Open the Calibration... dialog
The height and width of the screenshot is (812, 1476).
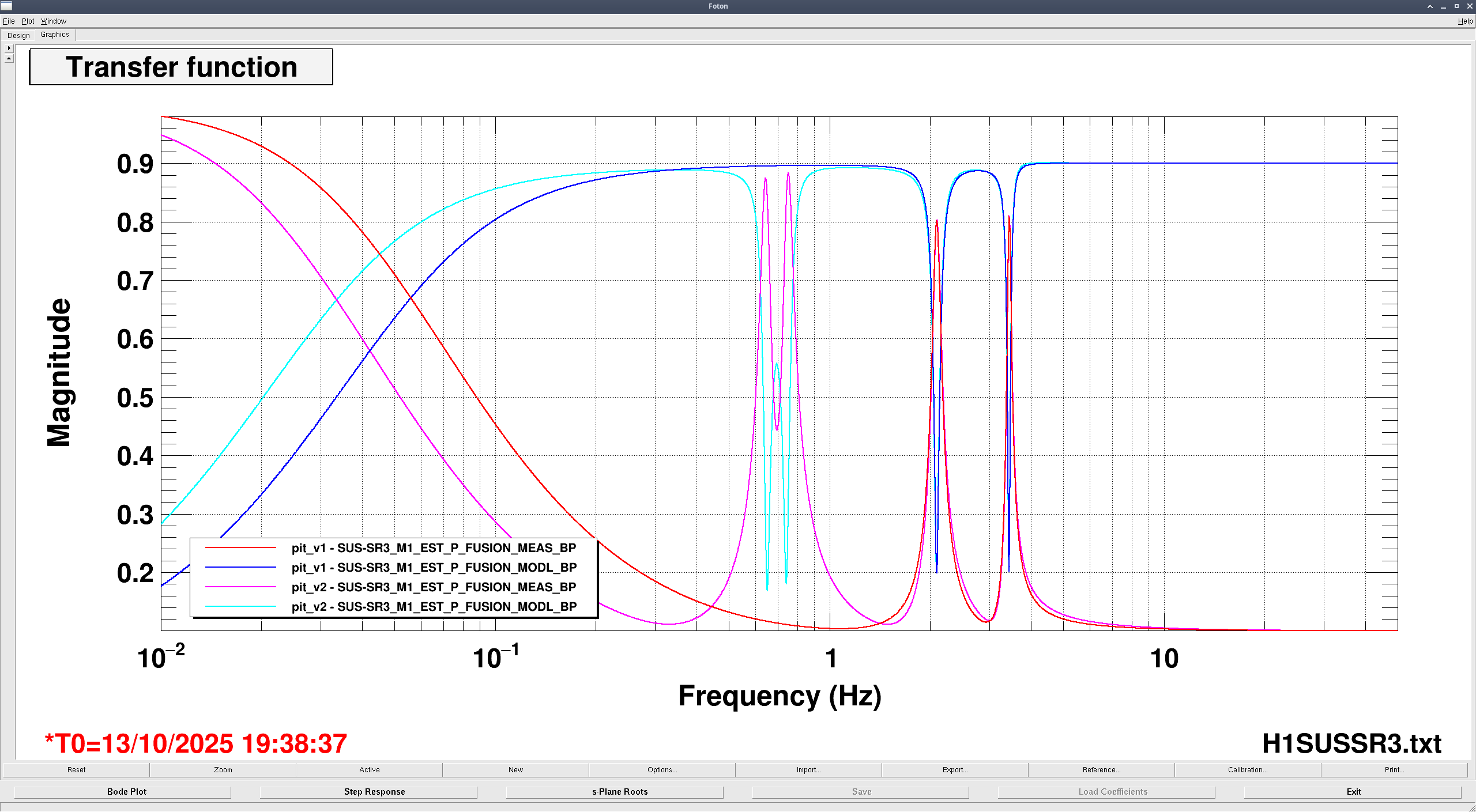[x=1248, y=769]
